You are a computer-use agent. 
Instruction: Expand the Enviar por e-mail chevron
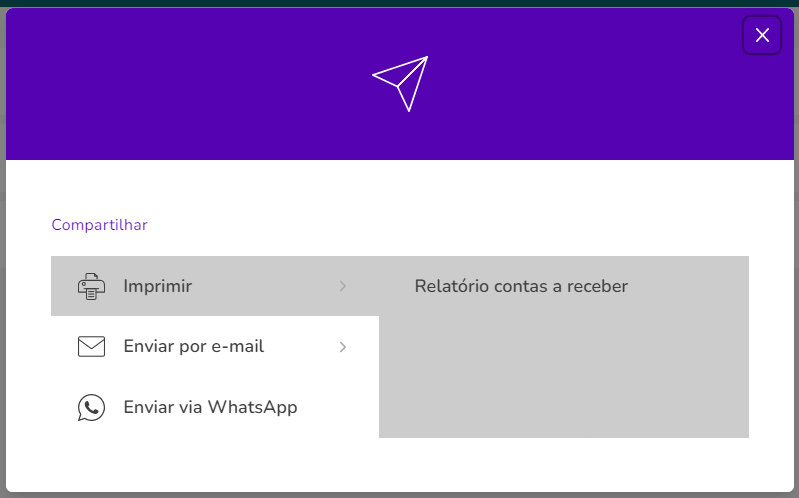point(343,347)
